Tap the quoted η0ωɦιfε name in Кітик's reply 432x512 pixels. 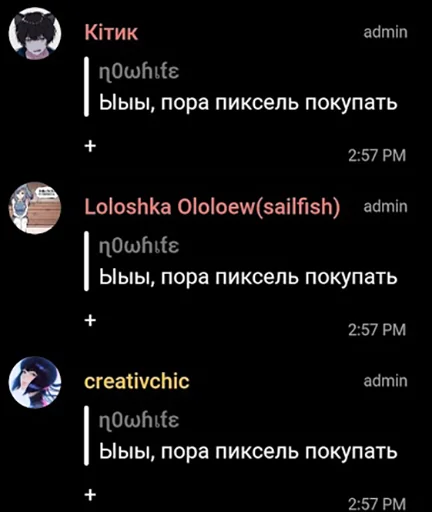coord(139,71)
